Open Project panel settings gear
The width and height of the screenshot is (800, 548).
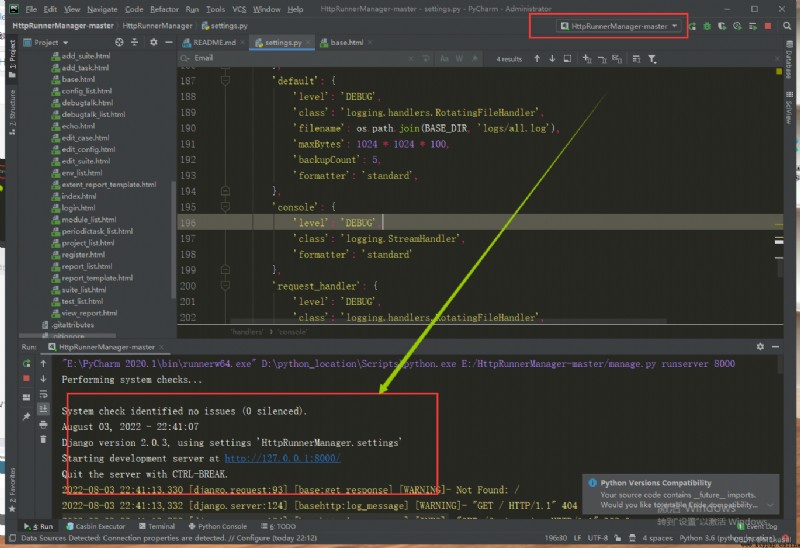point(154,42)
